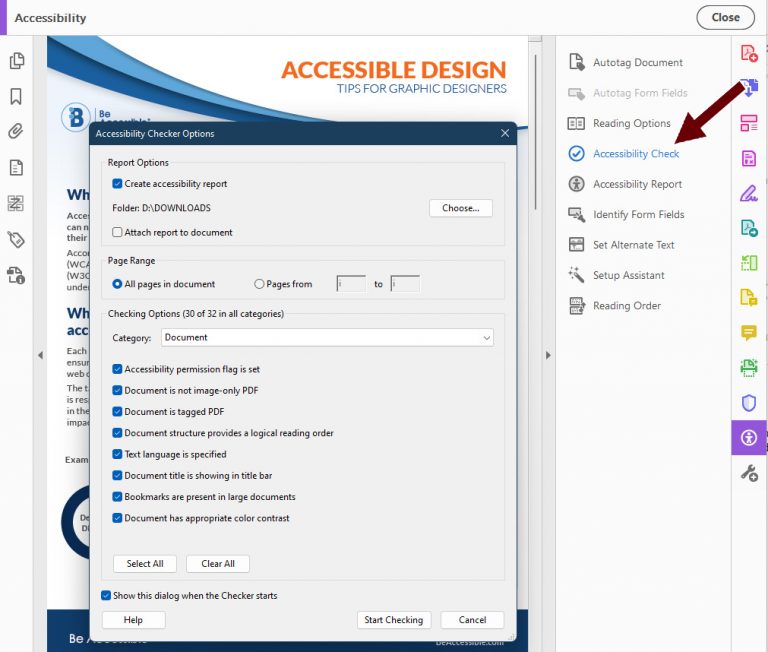Close Accessibility Checker Options dialog
768x652 pixels.
coord(505,133)
